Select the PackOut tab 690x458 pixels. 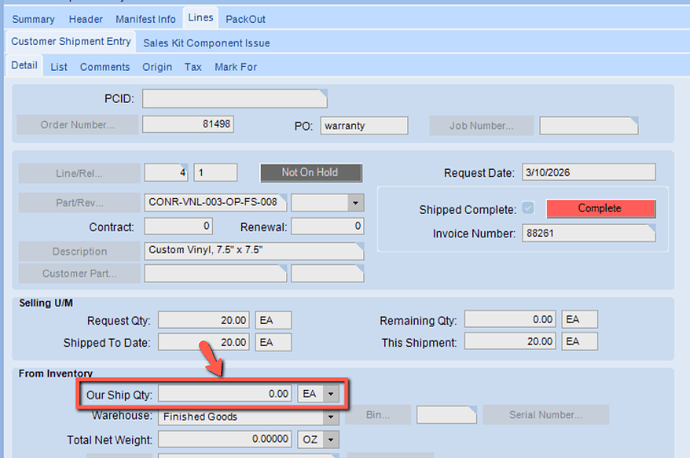[246, 19]
